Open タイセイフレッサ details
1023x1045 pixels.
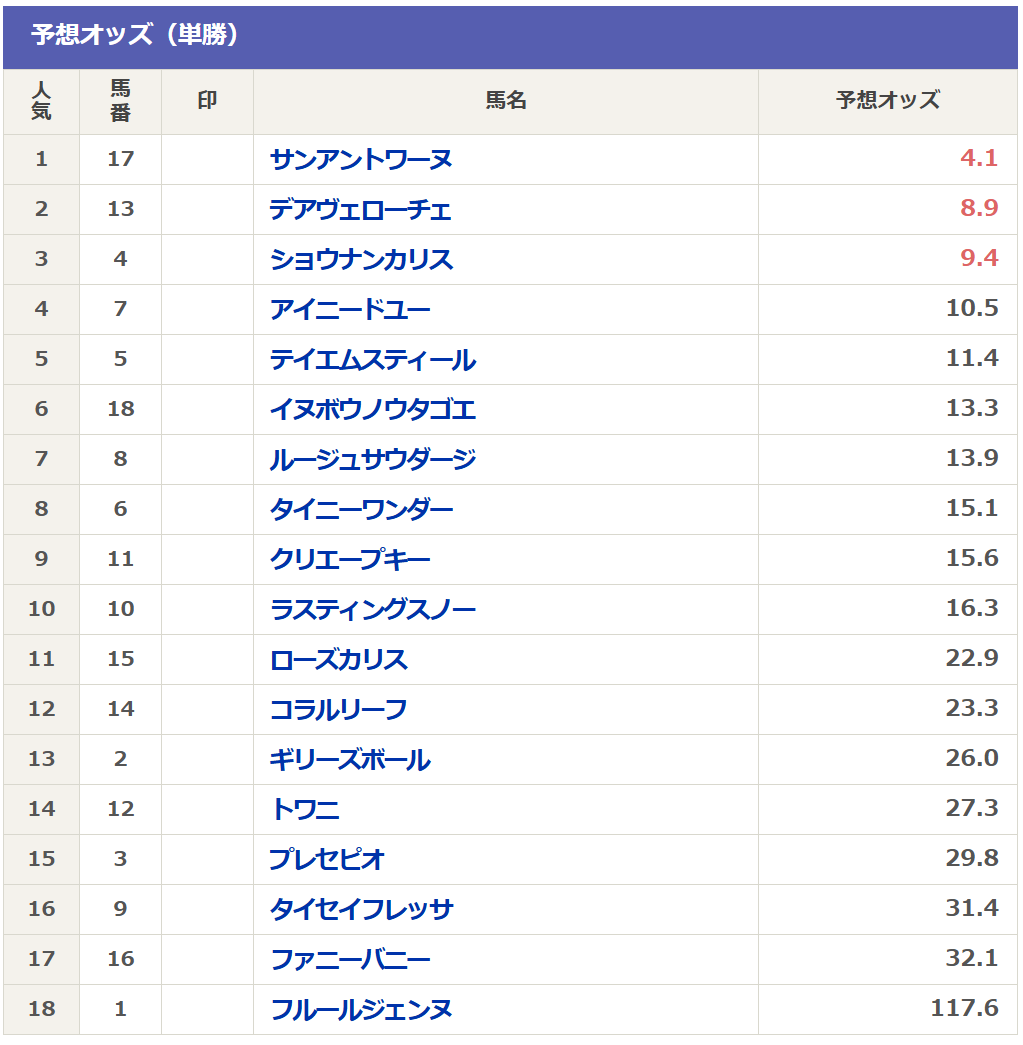point(361,910)
